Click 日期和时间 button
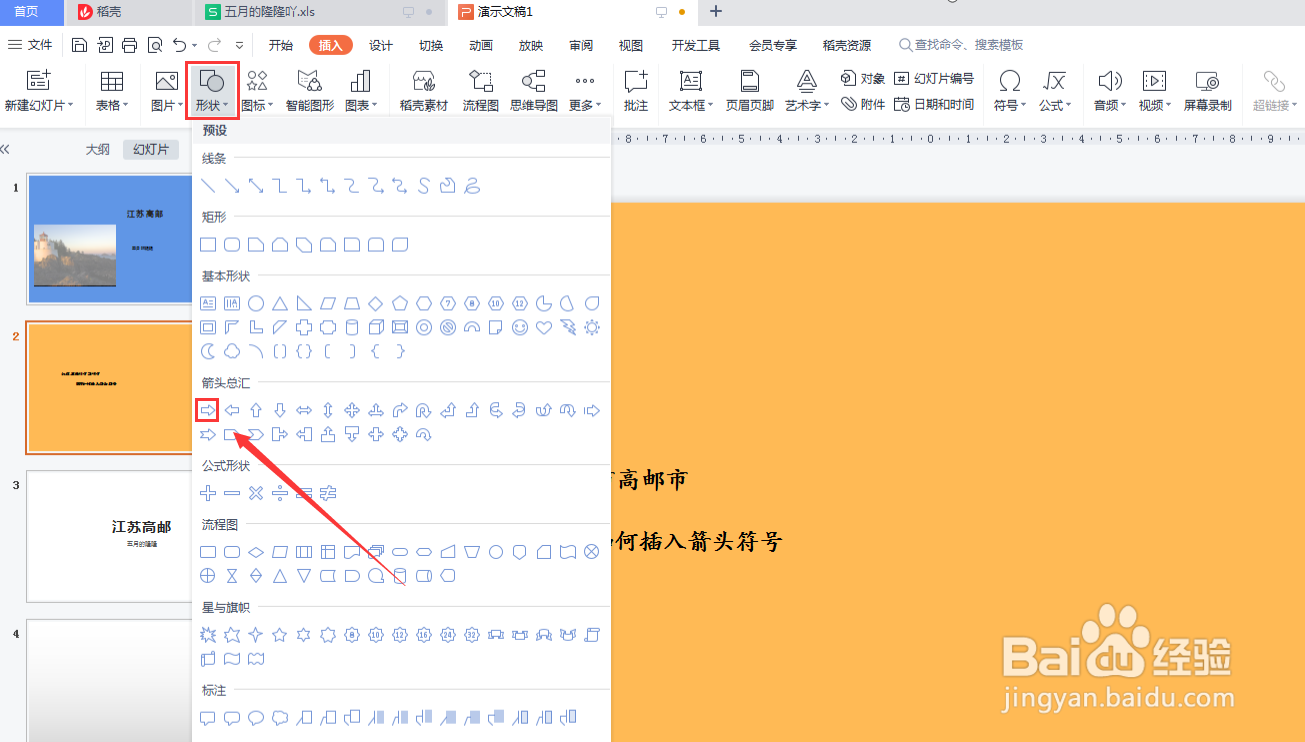1305x742 pixels. (934, 104)
